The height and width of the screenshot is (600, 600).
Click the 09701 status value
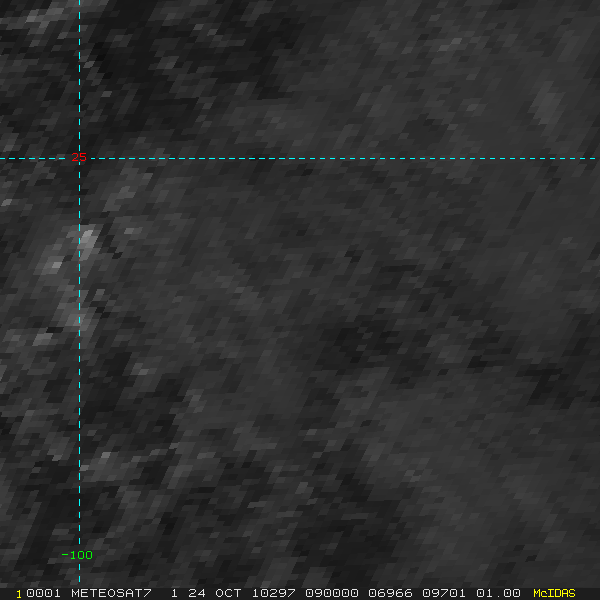tap(444, 593)
